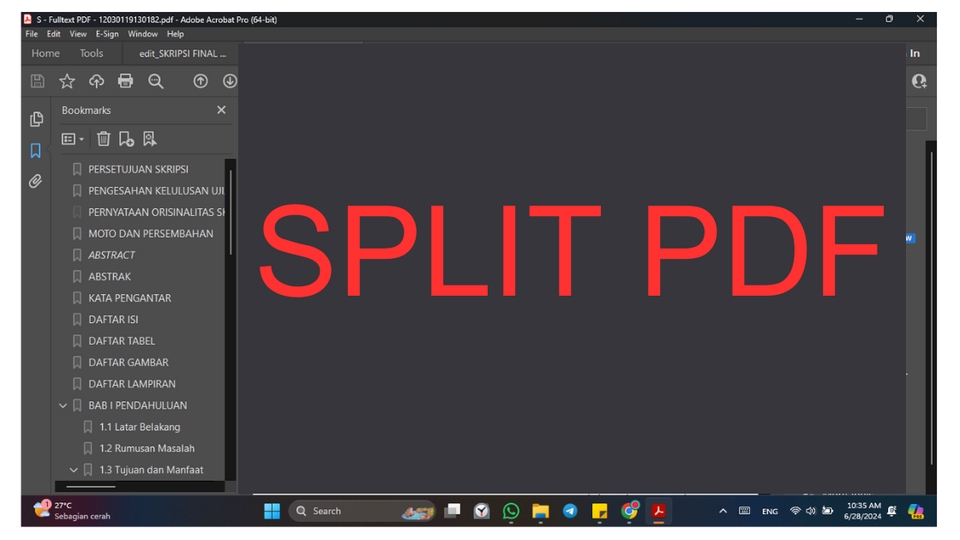Select DAFTAR GAMBAR bookmark

click(x=129, y=362)
